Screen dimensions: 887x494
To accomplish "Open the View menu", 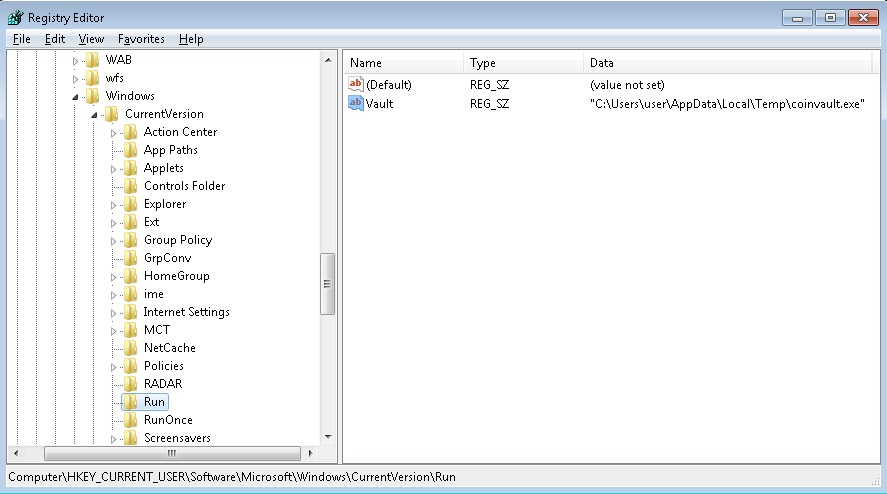I will point(91,39).
